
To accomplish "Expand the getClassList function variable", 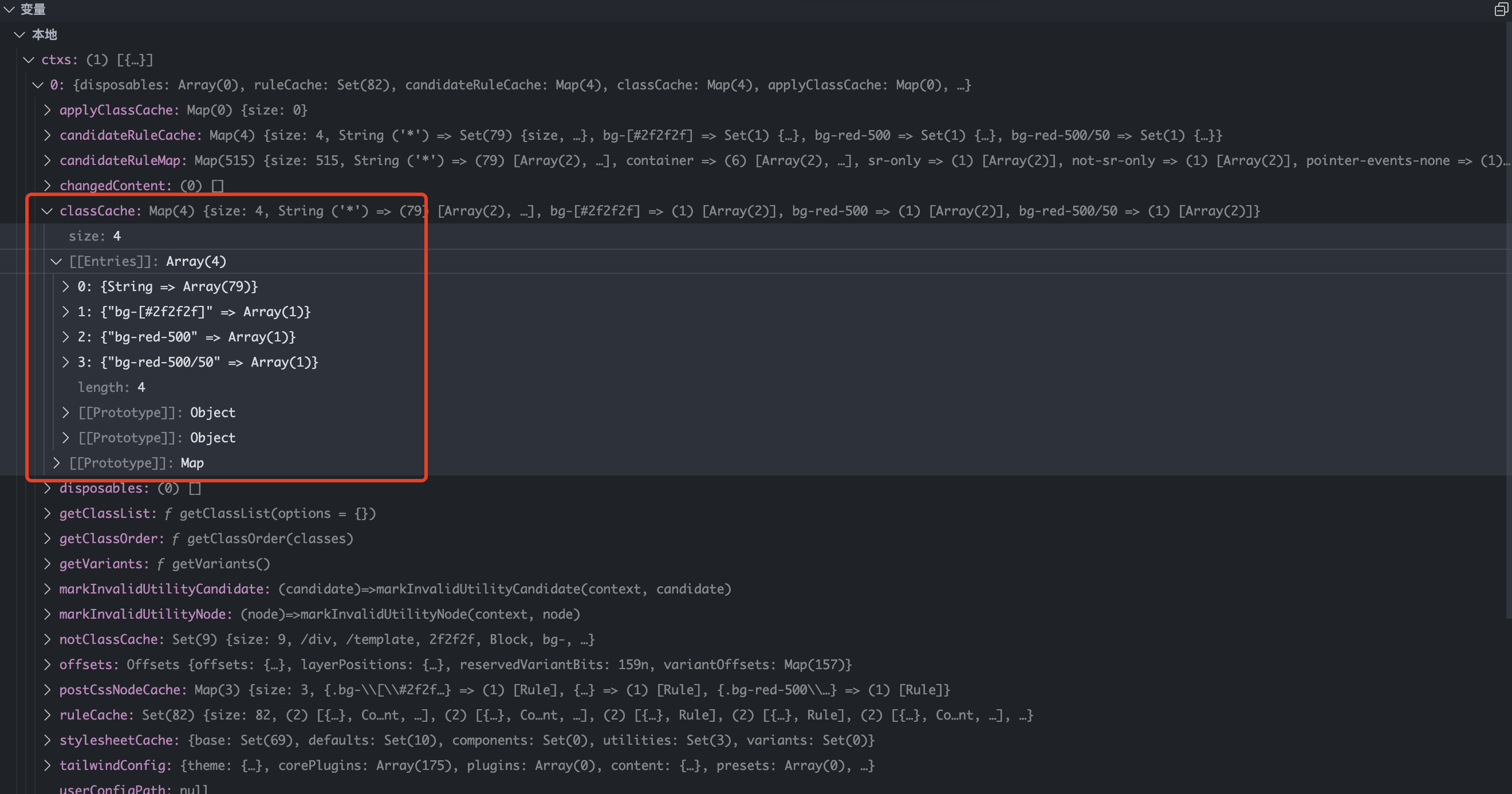I will pos(48,513).
